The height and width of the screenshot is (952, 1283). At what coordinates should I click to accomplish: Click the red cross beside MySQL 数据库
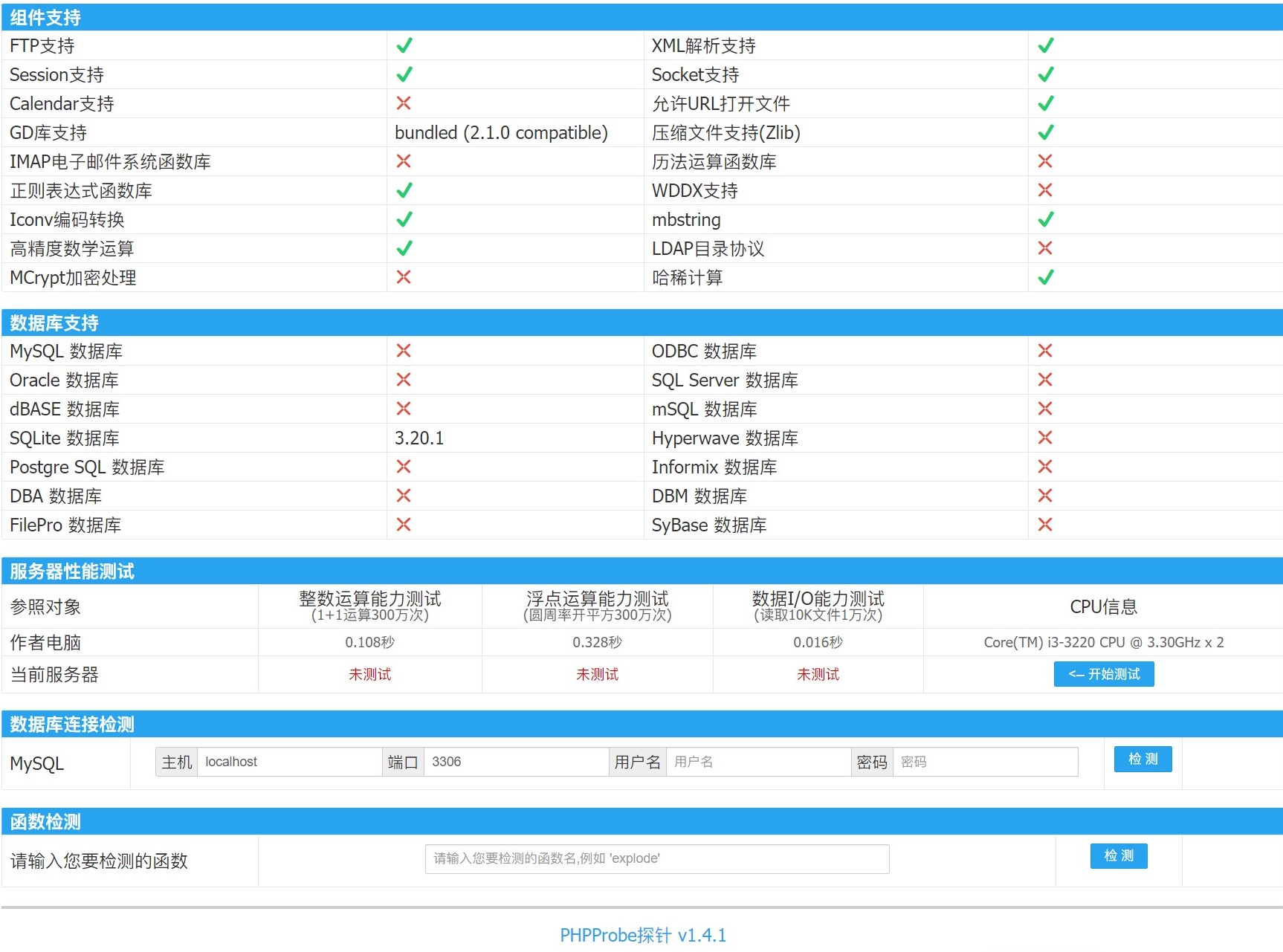point(404,350)
